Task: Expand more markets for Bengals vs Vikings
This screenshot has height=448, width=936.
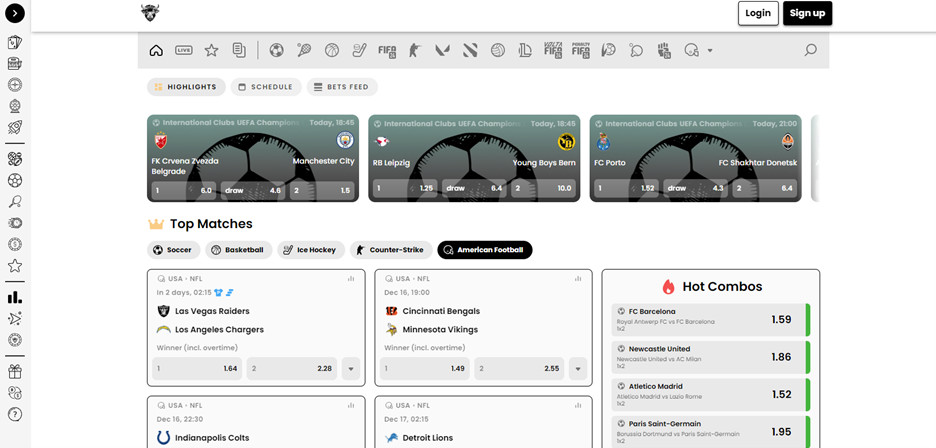Action: tap(577, 369)
